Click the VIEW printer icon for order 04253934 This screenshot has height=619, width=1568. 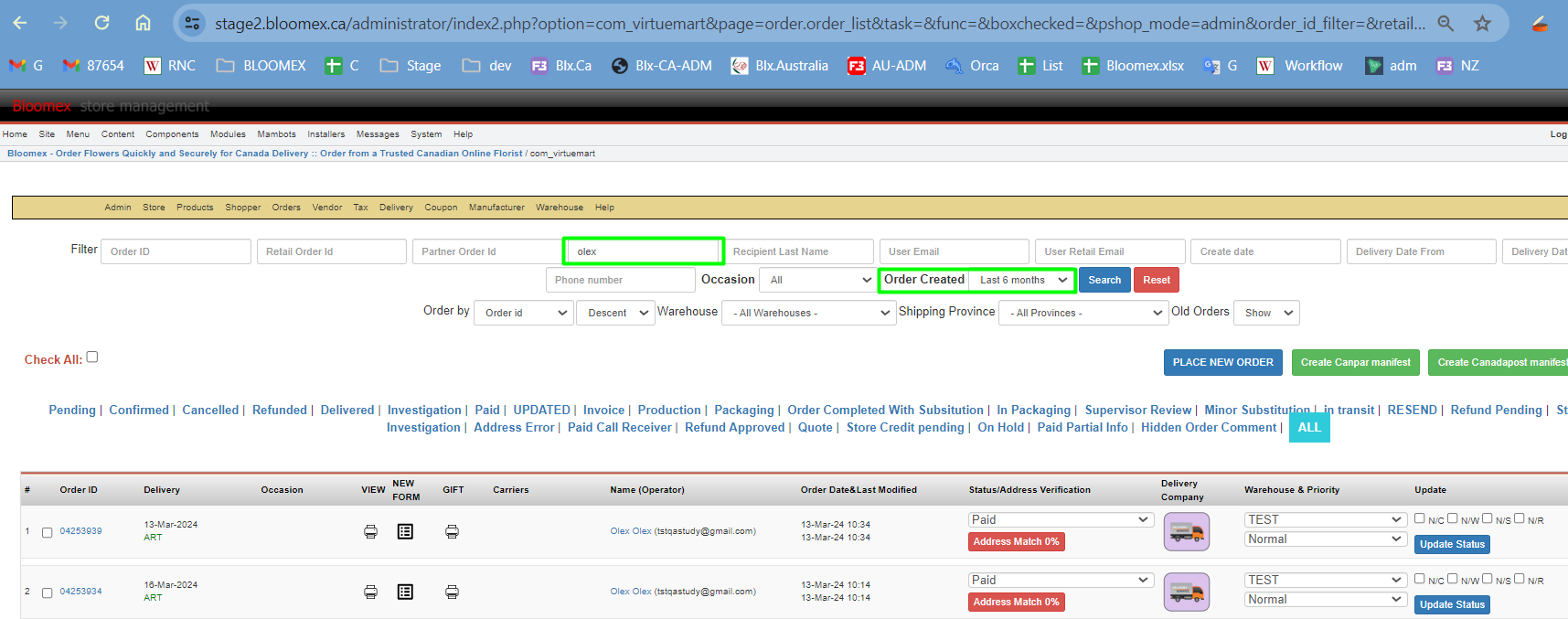click(370, 592)
